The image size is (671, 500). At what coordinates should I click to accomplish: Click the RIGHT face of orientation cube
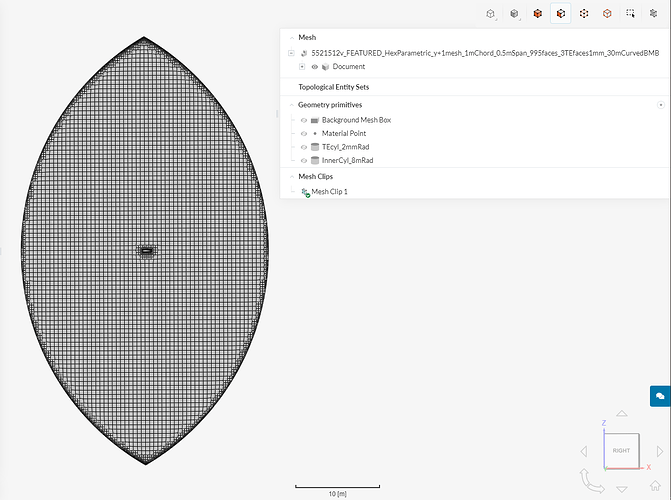pyautogui.click(x=621, y=451)
